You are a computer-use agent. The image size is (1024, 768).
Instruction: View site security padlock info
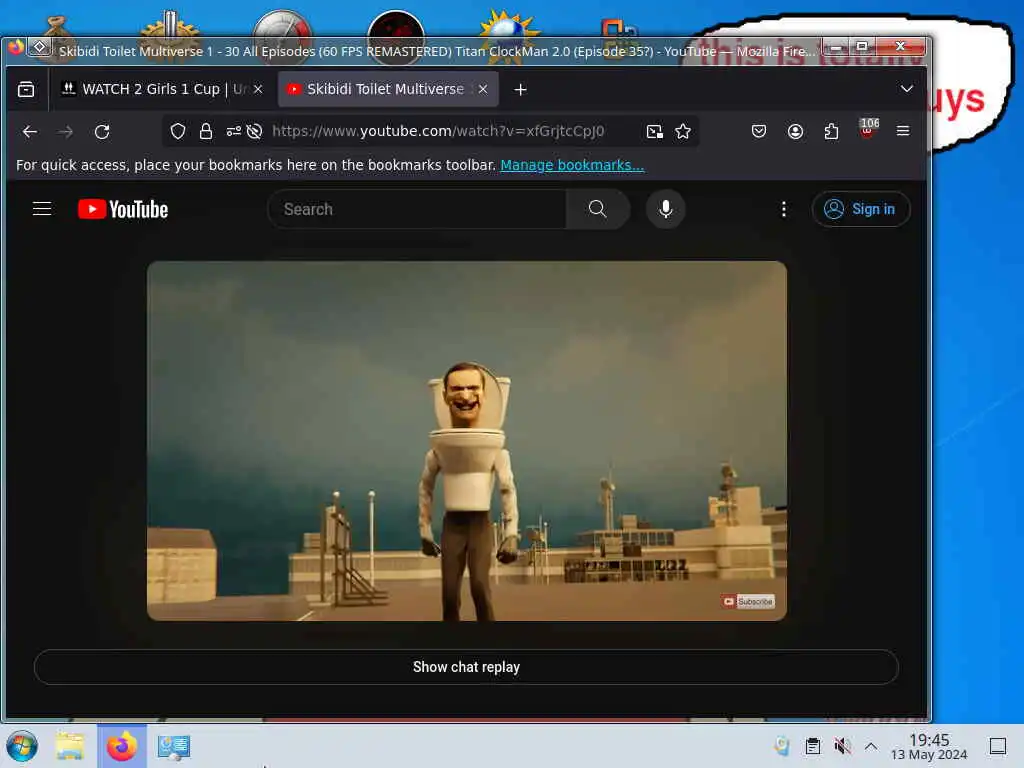pyautogui.click(x=206, y=131)
